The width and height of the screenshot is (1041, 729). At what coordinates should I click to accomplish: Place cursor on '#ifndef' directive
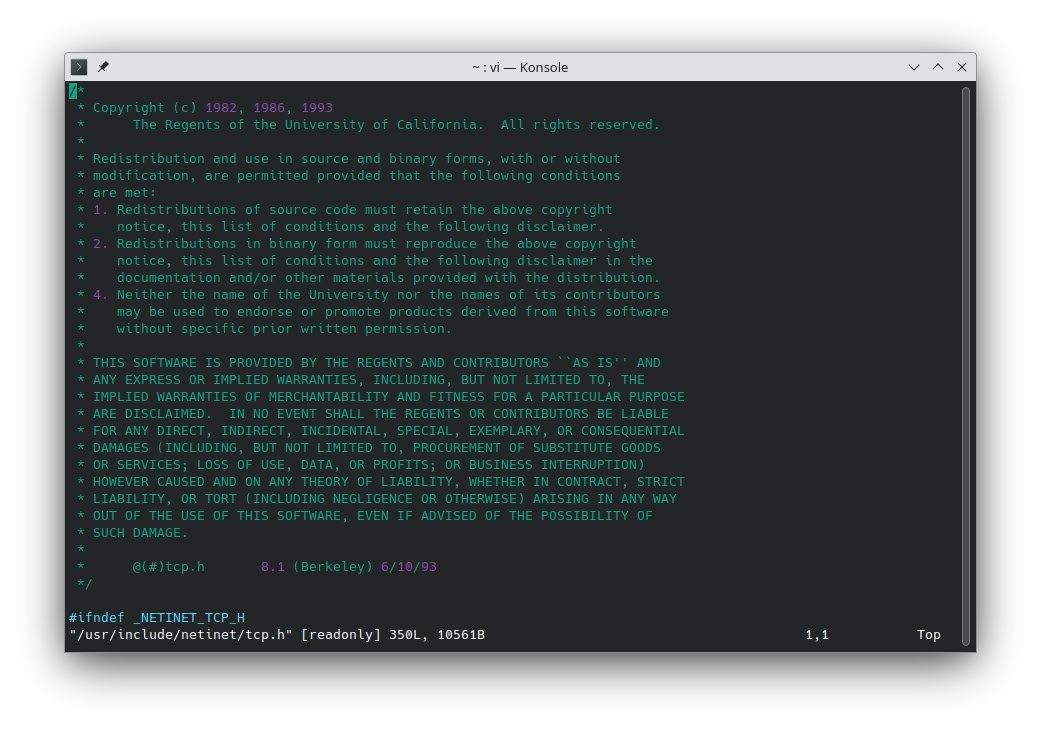[96, 618]
